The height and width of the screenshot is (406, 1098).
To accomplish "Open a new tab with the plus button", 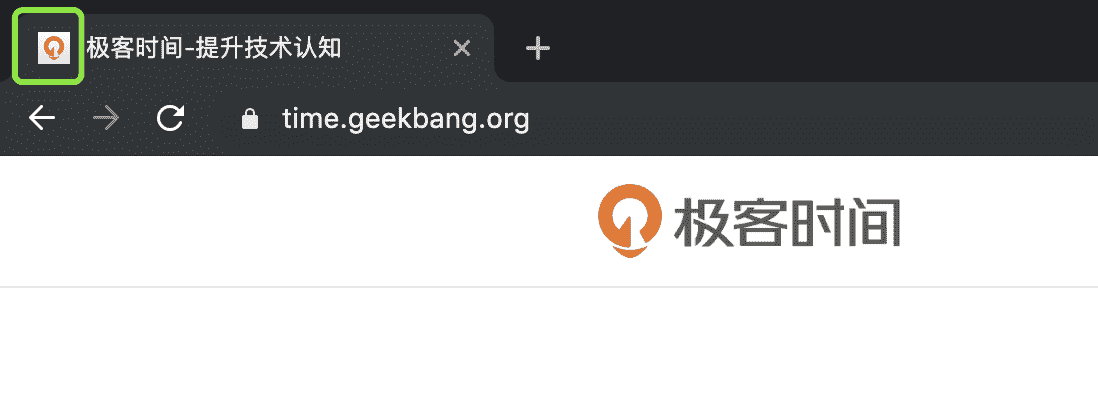I will [538, 48].
